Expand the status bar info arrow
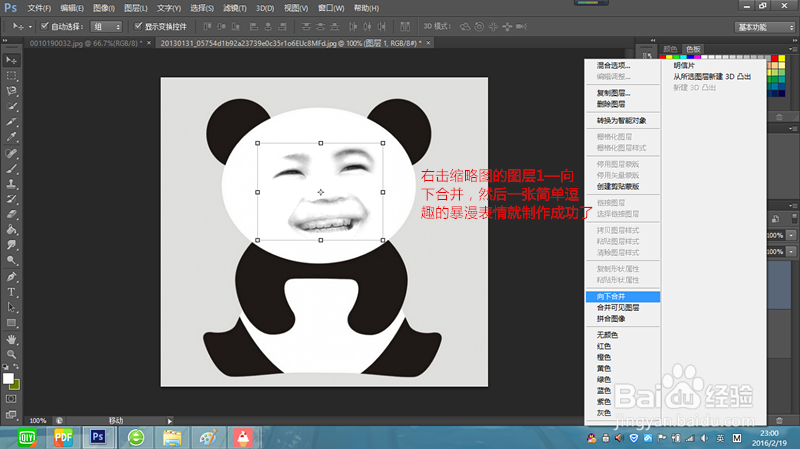 pos(170,421)
